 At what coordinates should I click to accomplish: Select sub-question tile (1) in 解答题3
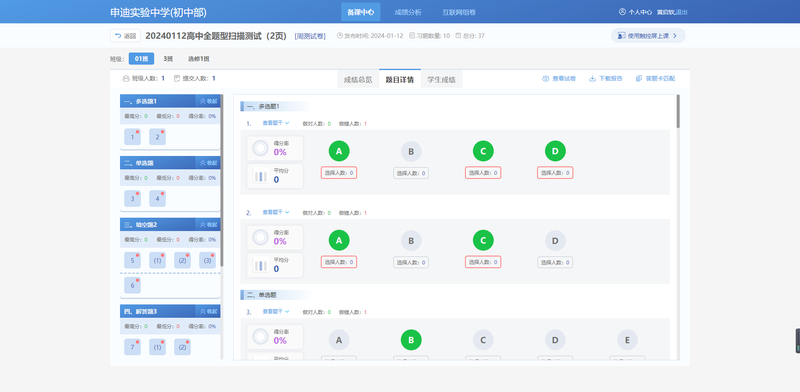pos(157,347)
